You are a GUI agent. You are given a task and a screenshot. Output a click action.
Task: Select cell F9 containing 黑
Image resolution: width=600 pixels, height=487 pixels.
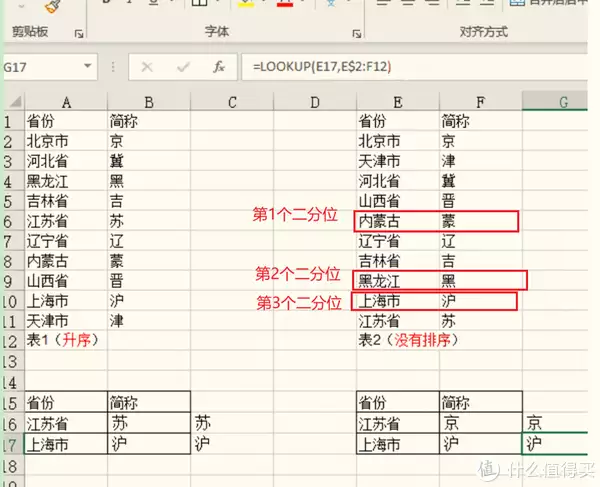(481, 281)
